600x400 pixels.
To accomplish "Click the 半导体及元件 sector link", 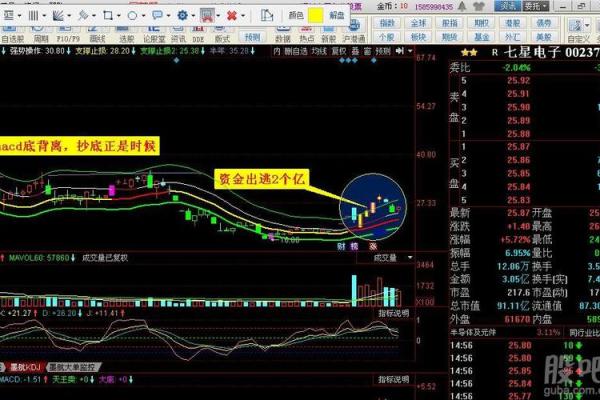I will click(x=473, y=333).
